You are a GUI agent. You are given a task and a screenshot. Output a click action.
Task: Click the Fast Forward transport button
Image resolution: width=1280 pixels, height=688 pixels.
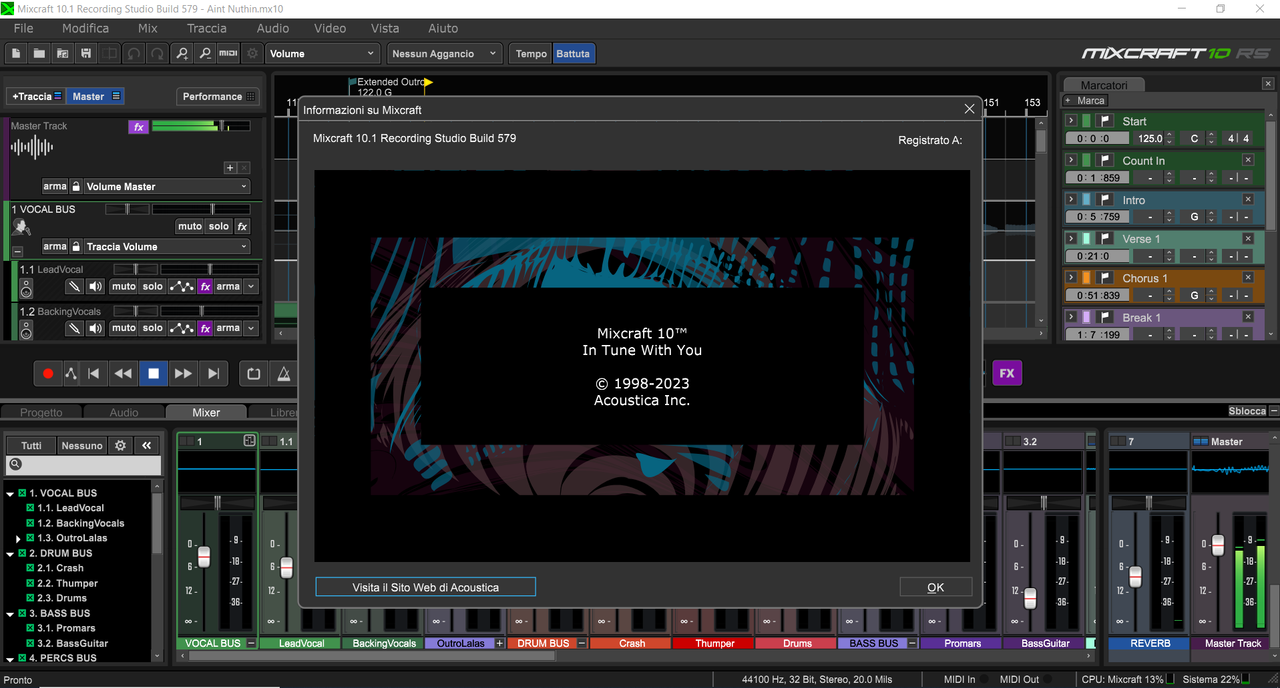click(183, 373)
